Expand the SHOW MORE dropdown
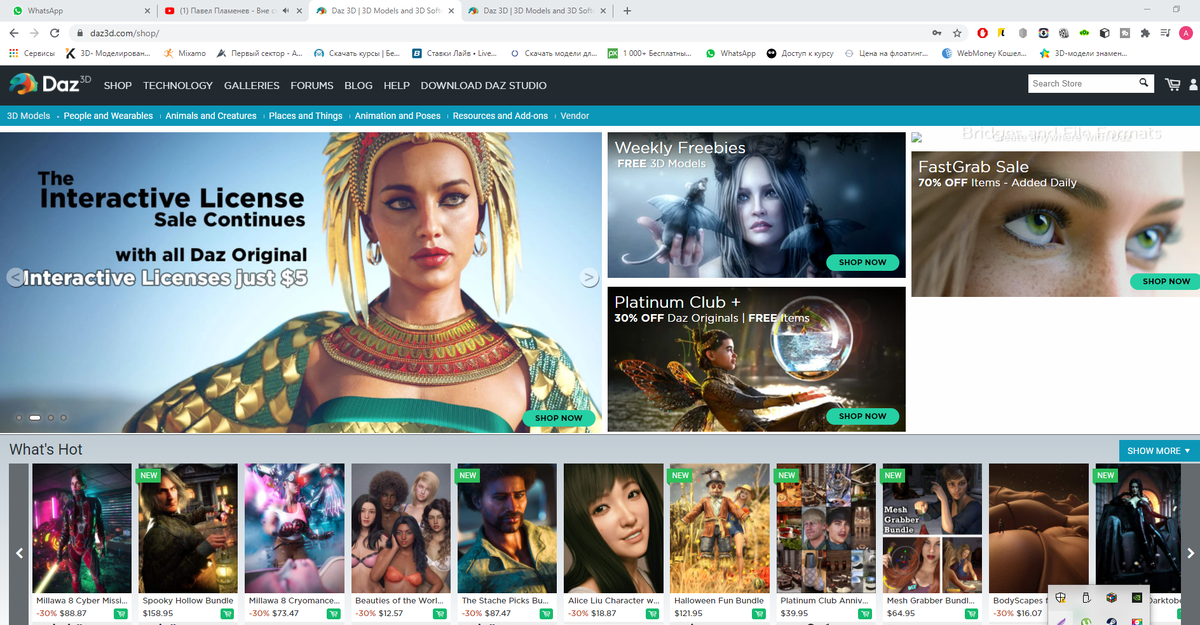This screenshot has height=625, width=1200. (x=1159, y=451)
